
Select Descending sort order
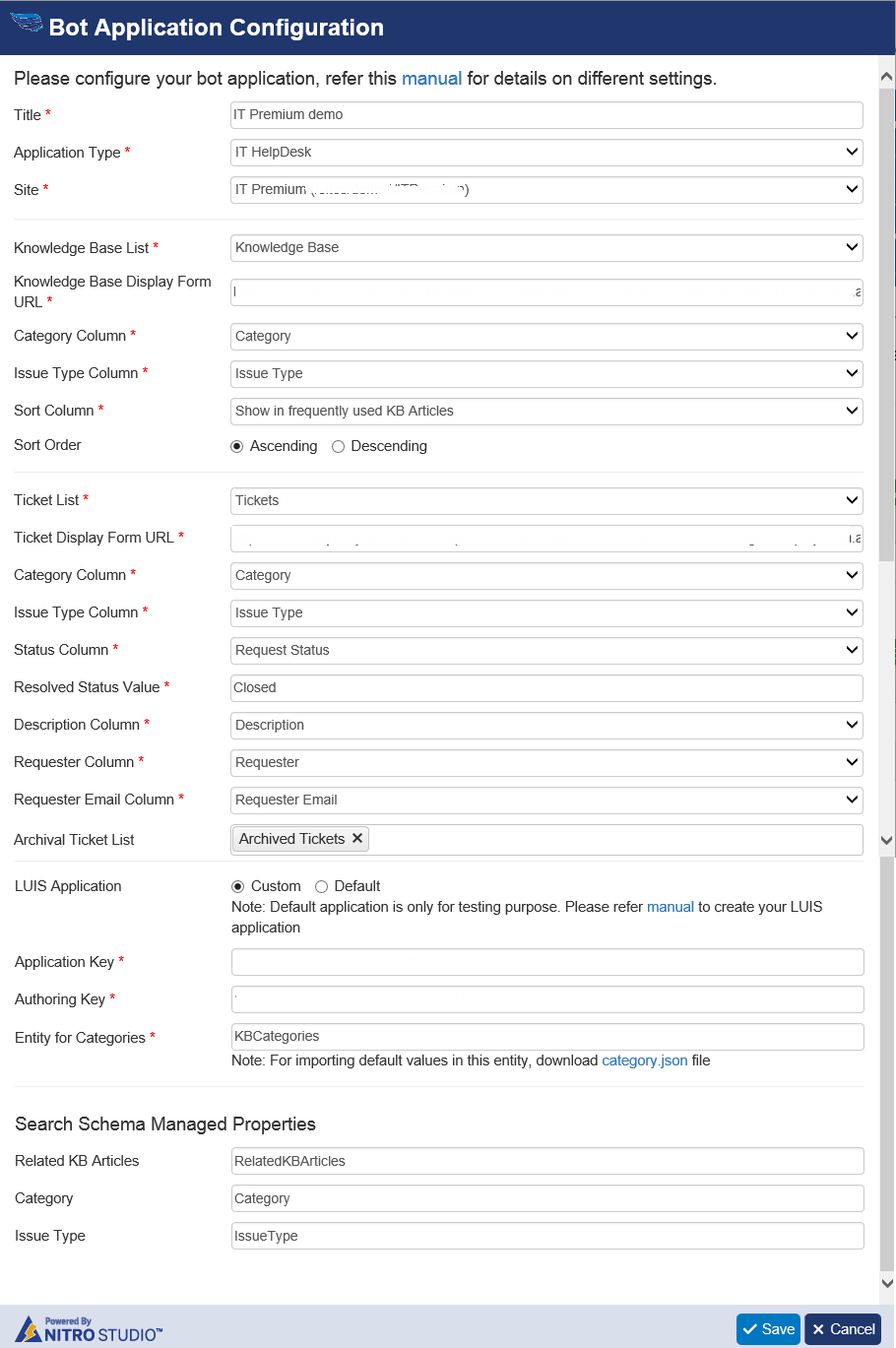coord(339,446)
